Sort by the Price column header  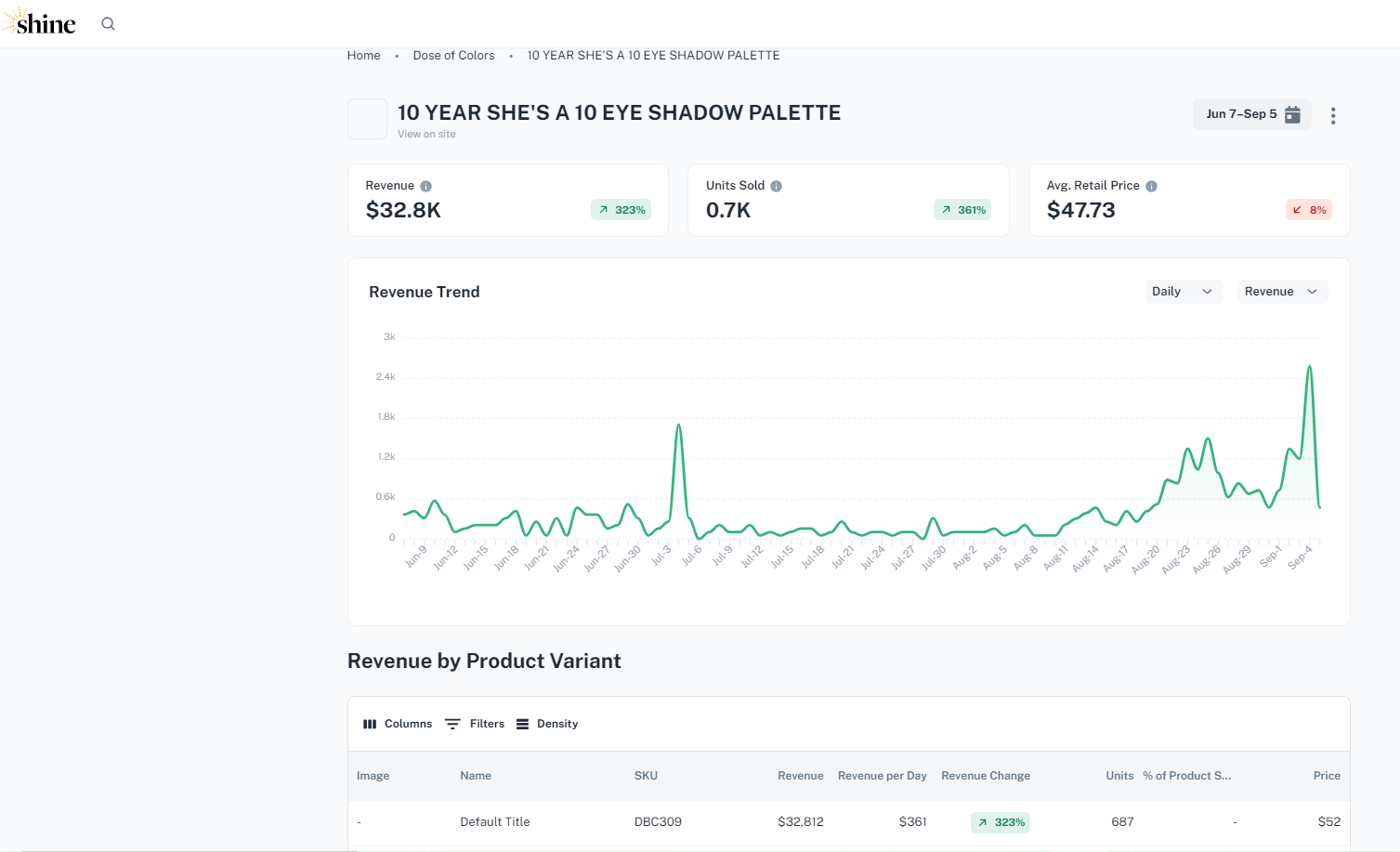(1327, 776)
